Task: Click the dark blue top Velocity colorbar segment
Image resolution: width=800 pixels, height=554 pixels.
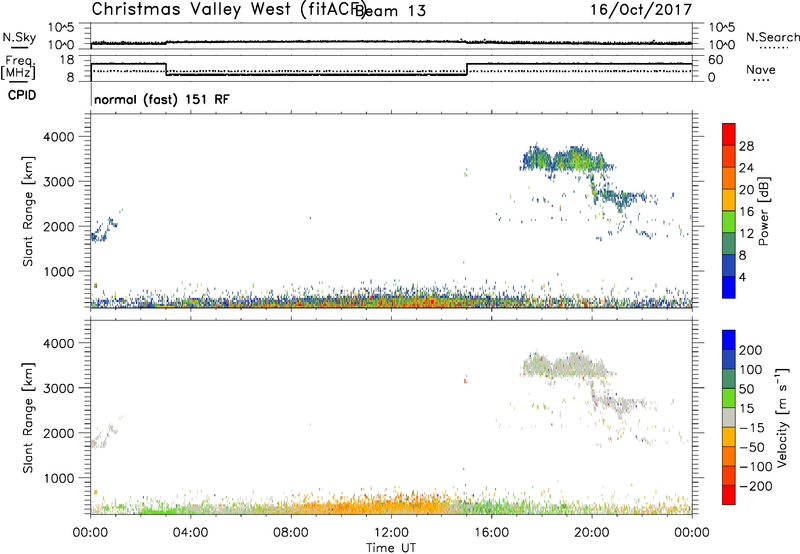Action: point(729,340)
